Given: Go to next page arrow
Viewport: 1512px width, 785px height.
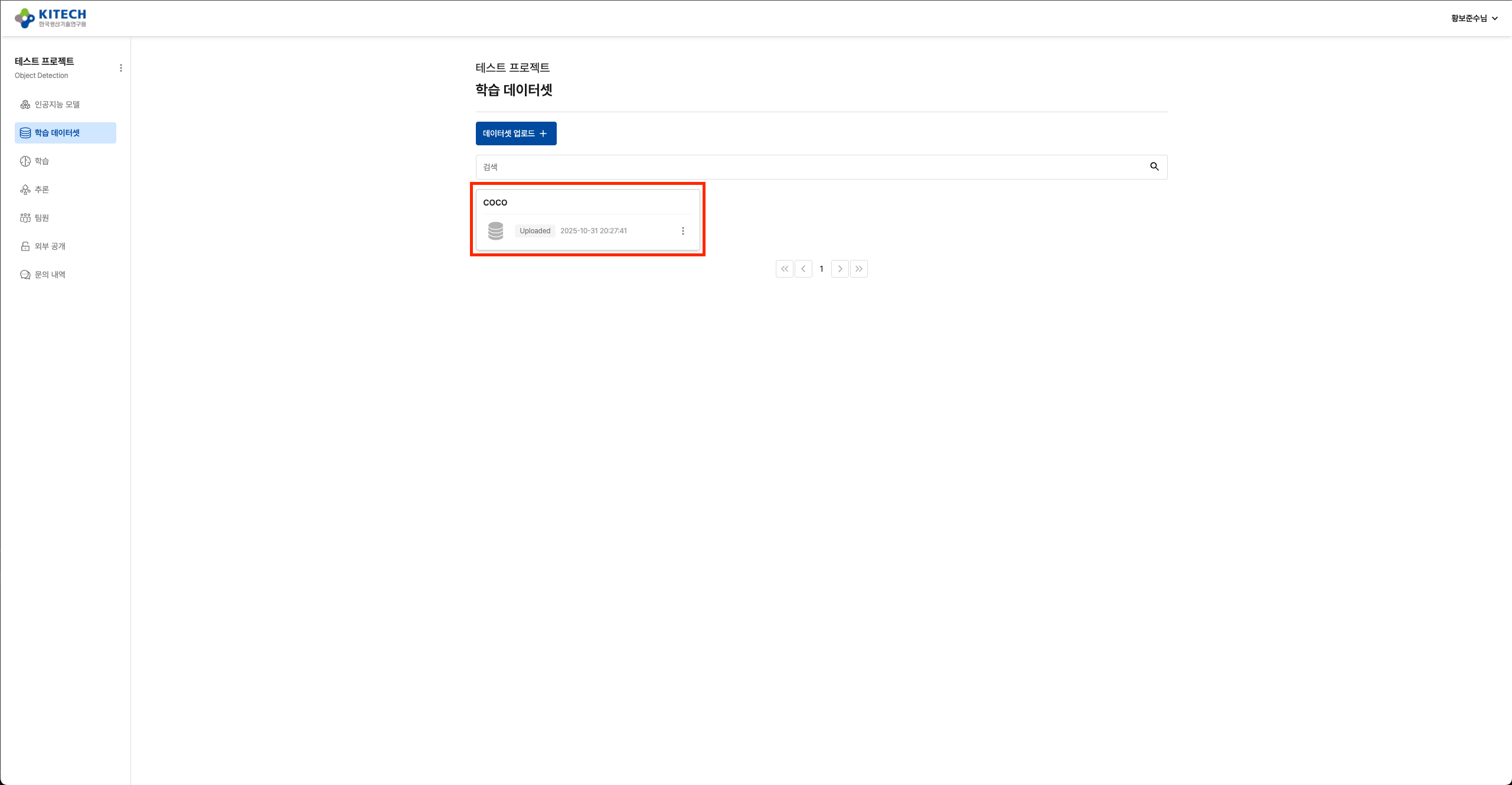Looking at the screenshot, I should [840, 269].
